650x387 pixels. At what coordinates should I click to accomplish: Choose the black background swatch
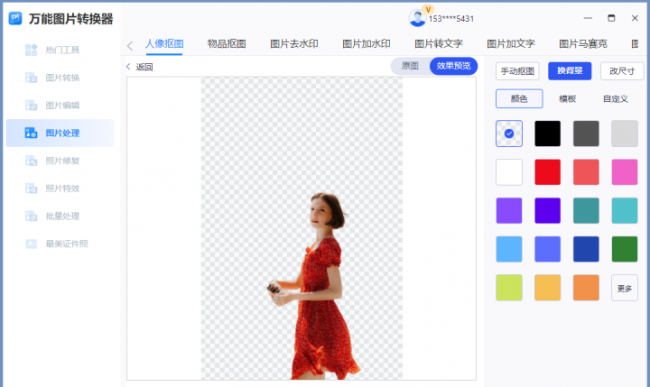click(548, 133)
